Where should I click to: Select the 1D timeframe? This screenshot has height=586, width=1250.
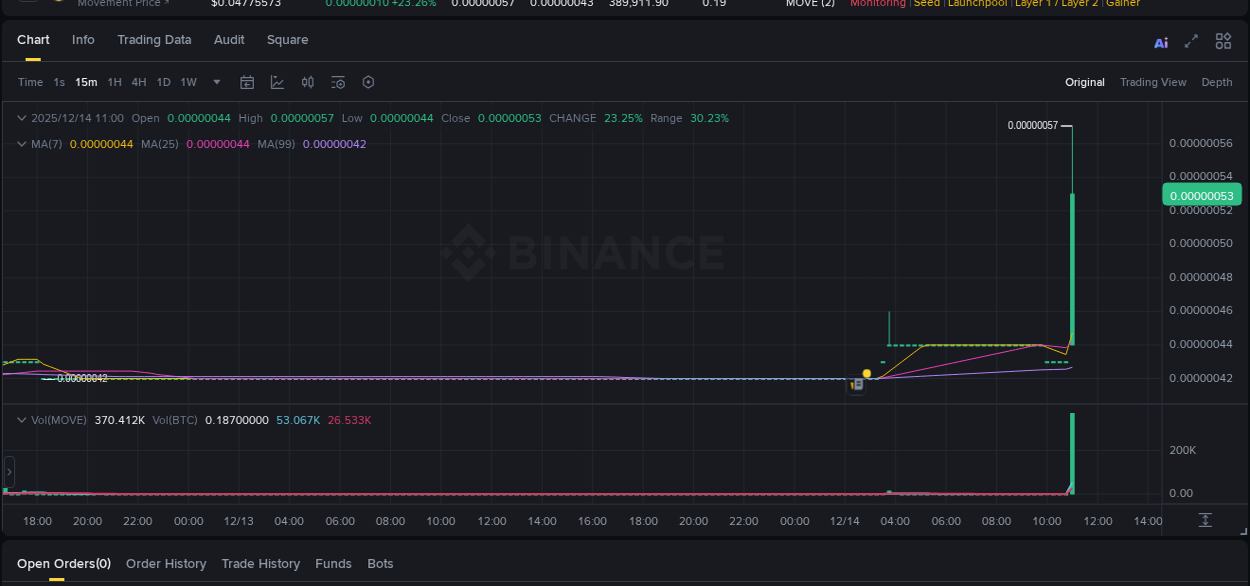click(163, 82)
